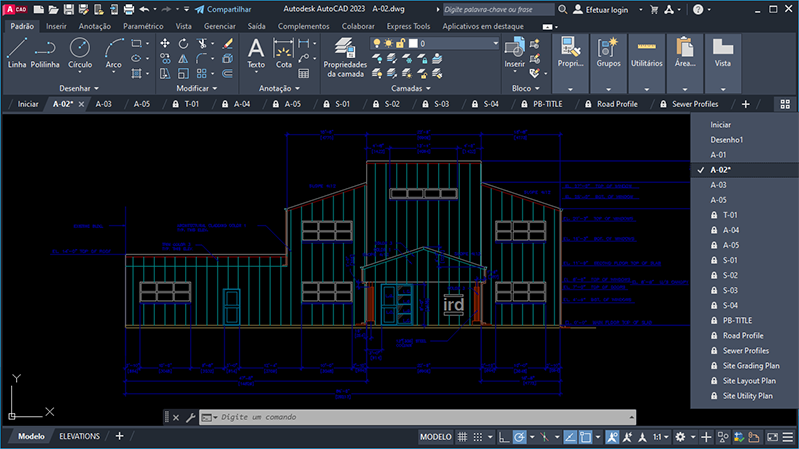Screen dimensions: 799x449
Task: Select the Ellipse draw tool
Action: pyautogui.click(x=136, y=59)
